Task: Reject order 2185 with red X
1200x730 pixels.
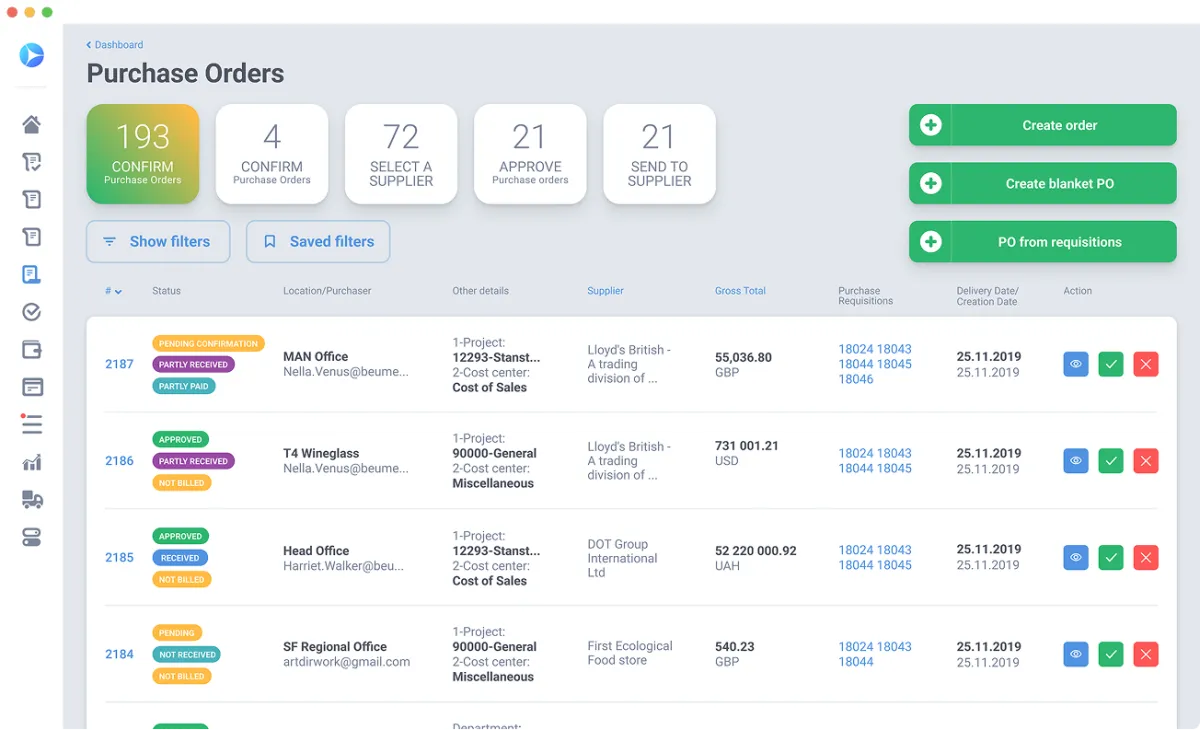Action: click(1146, 557)
